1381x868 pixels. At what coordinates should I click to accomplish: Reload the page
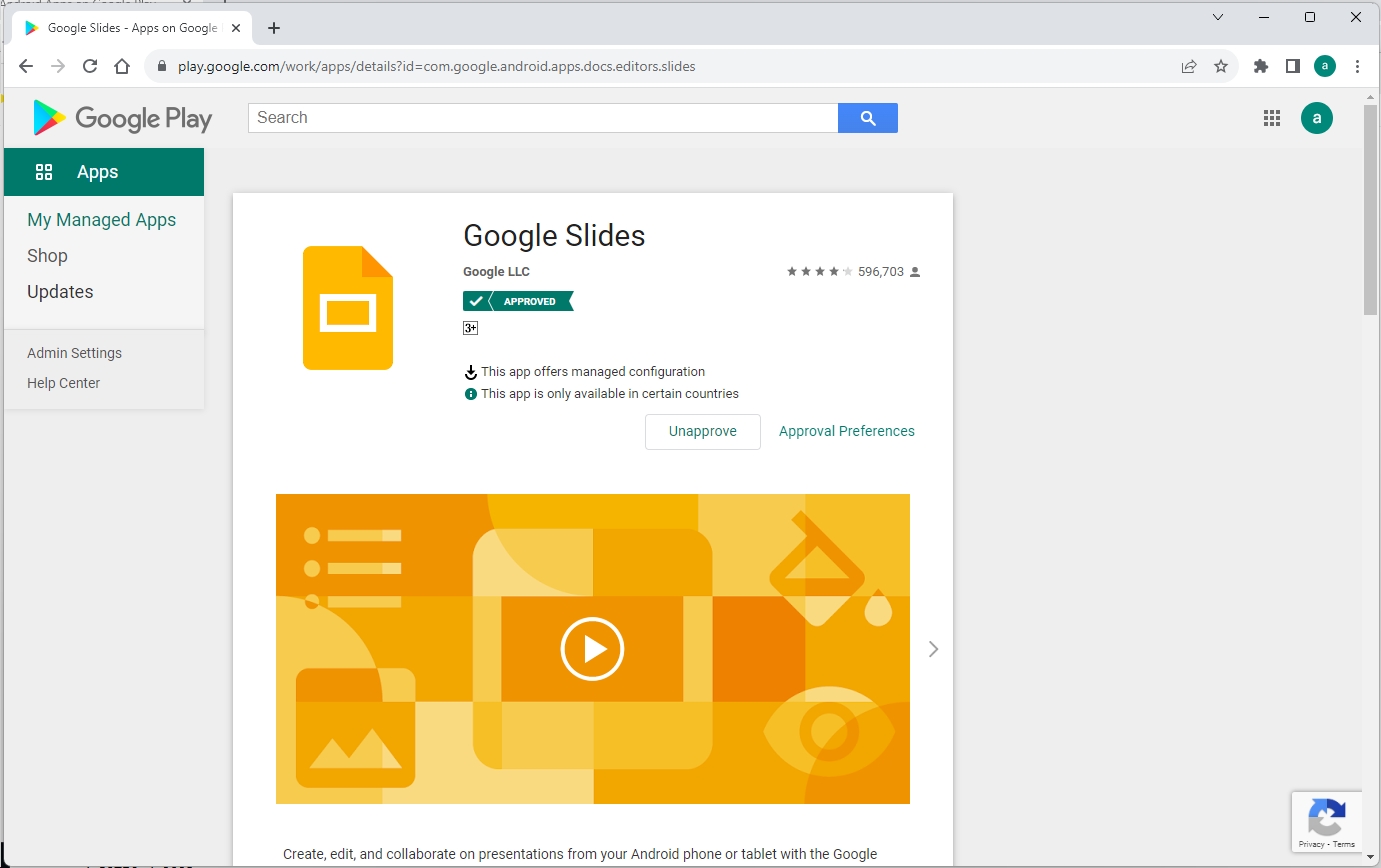tap(90, 66)
